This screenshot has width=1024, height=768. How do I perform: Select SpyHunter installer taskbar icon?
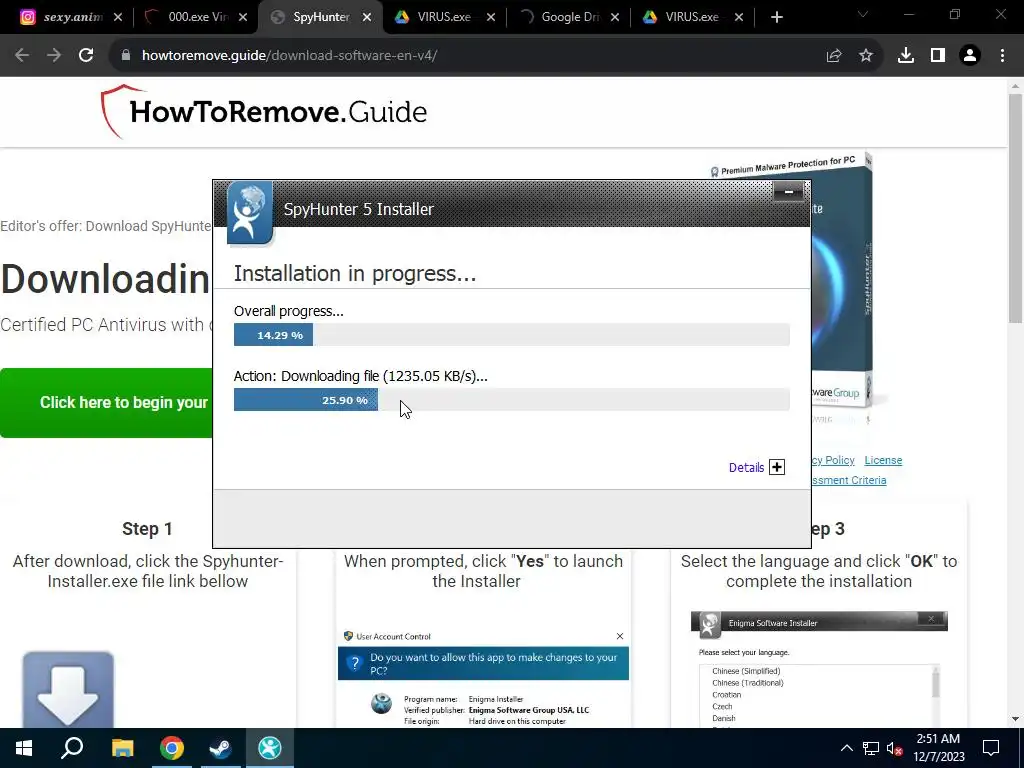pos(269,748)
